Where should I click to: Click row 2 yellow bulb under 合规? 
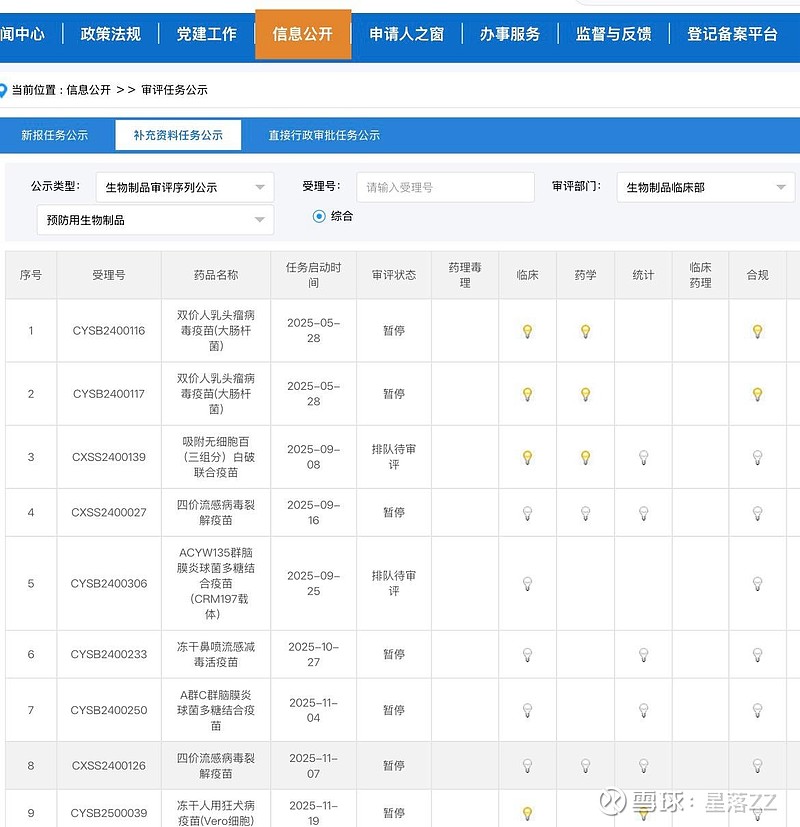point(757,394)
